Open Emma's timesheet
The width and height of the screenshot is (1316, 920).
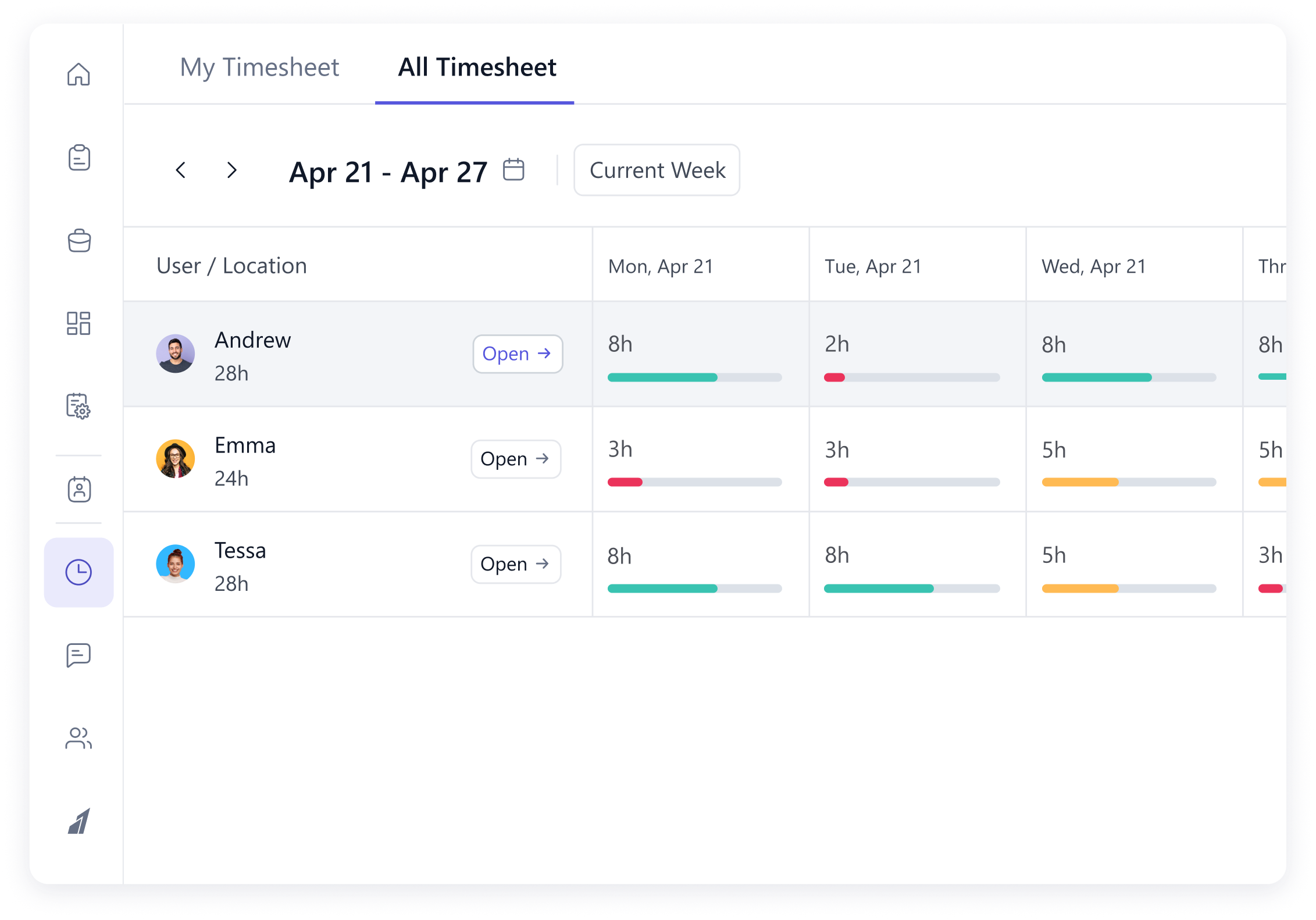point(516,459)
